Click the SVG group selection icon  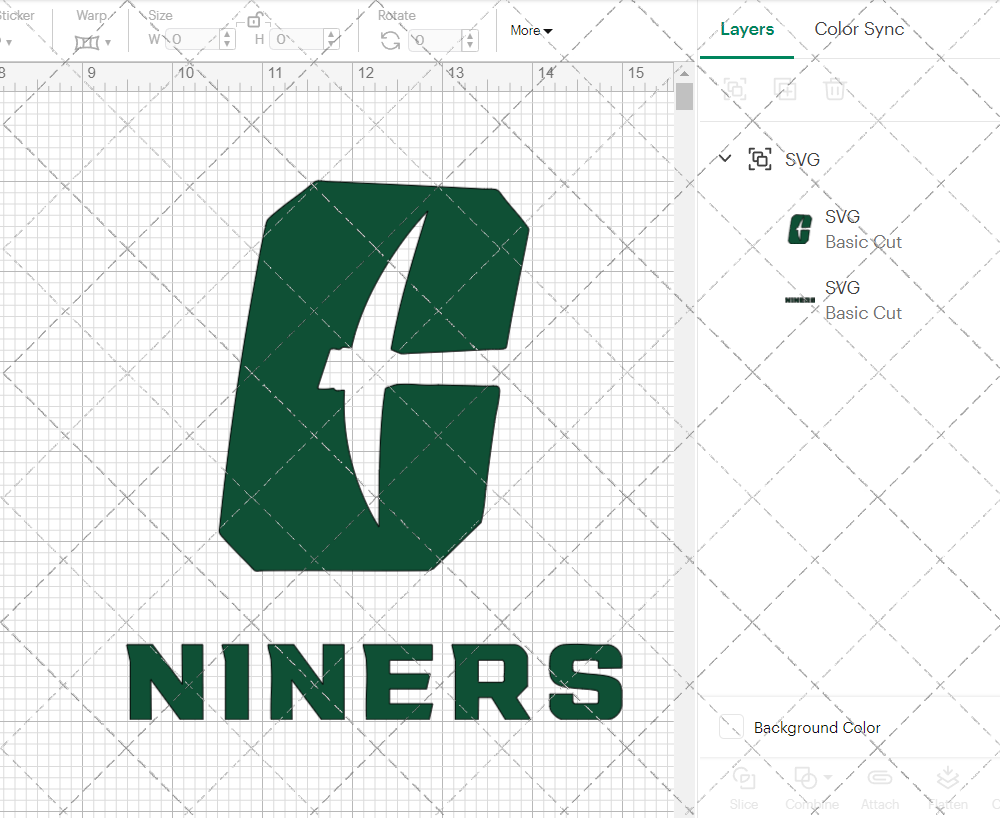point(759,158)
